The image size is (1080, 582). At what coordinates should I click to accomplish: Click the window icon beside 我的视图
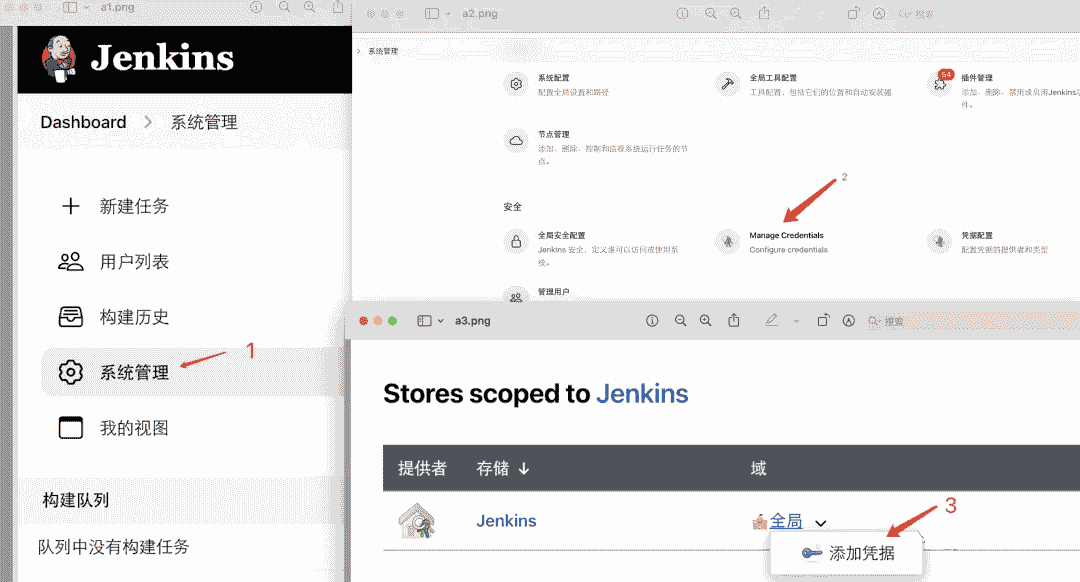[x=70, y=428]
